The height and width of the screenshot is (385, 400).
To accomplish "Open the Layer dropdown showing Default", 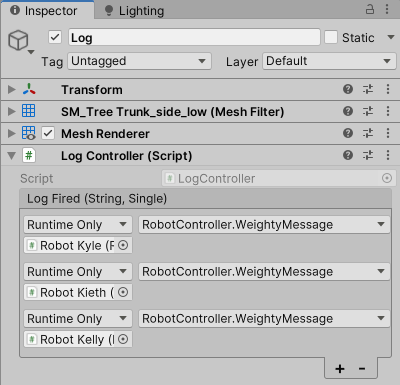I will point(329,61).
